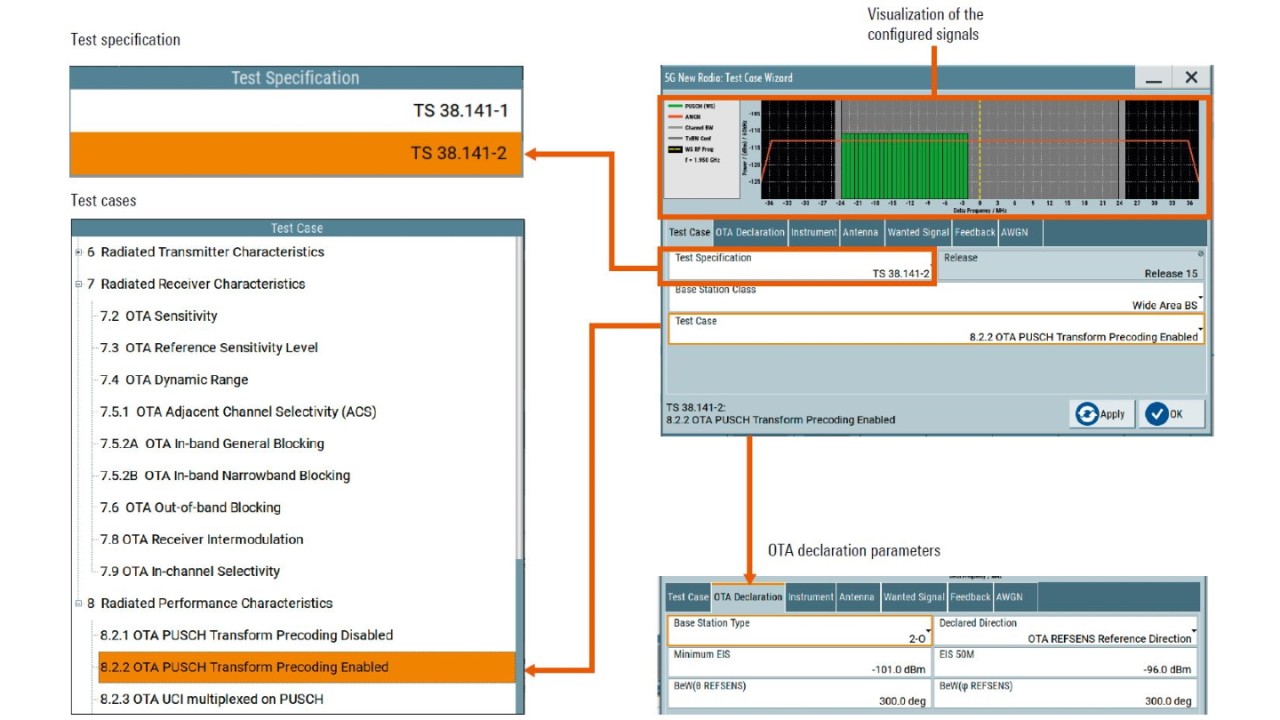
Task: Select 7.4 OTA Dynamic Range
Action: pyautogui.click(x=174, y=380)
